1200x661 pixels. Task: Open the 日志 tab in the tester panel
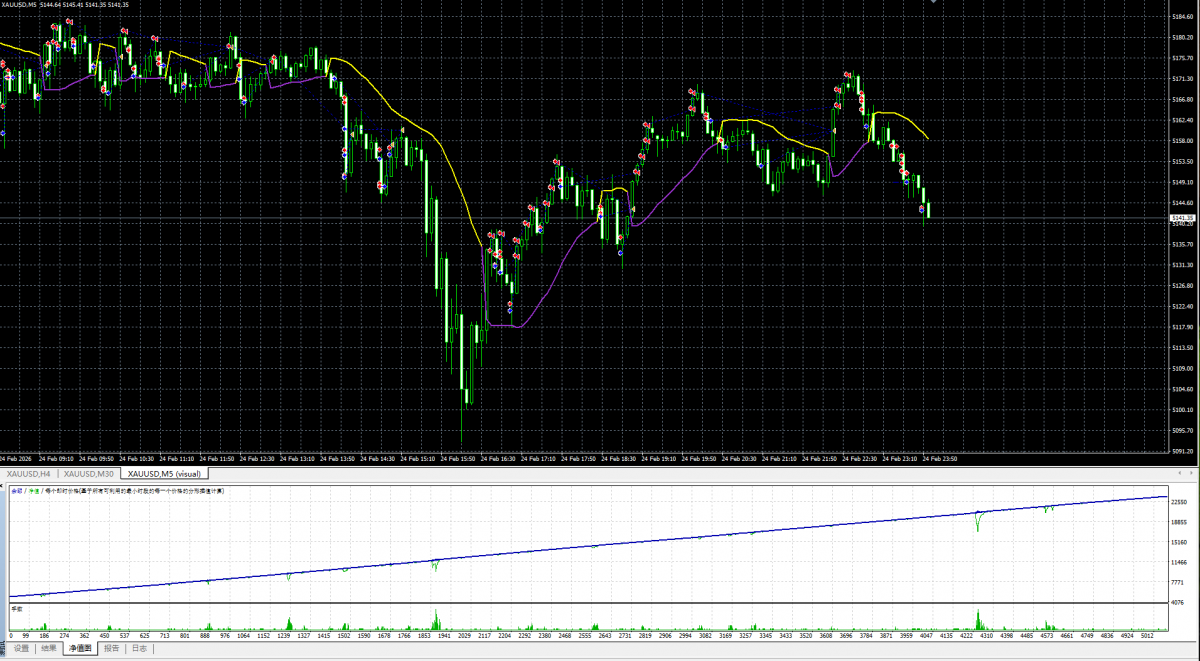[x=139, y=649]
